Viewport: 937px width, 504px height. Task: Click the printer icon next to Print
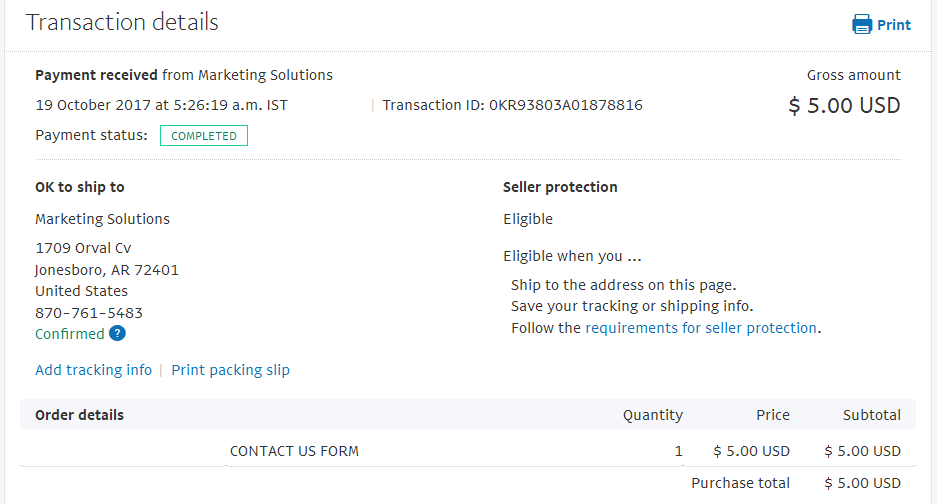[x=862, y=25]
